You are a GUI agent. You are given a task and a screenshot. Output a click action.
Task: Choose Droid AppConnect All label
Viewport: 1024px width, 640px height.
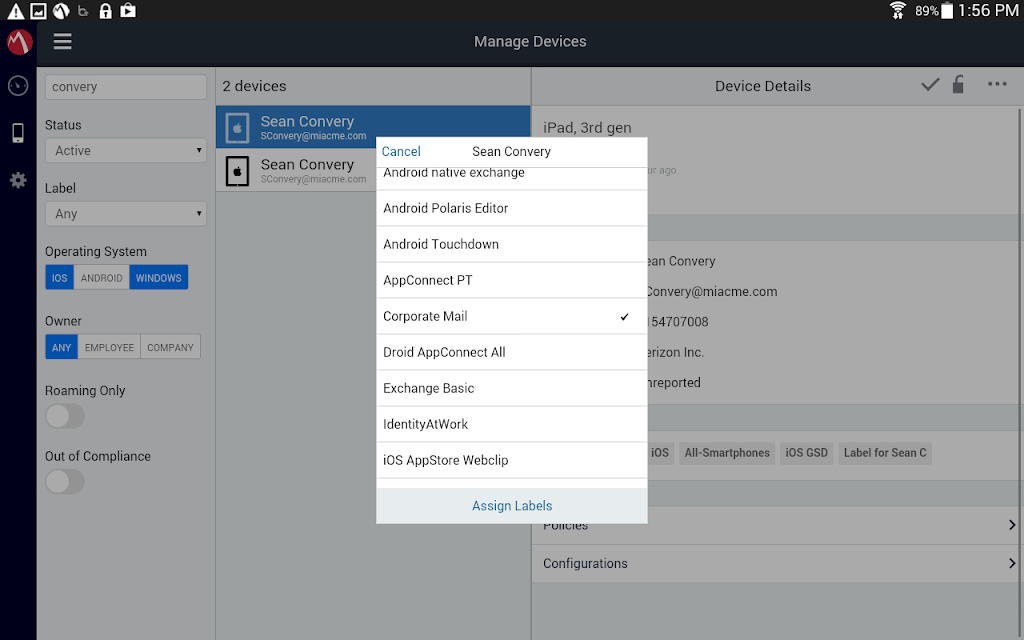click(511, 353)
